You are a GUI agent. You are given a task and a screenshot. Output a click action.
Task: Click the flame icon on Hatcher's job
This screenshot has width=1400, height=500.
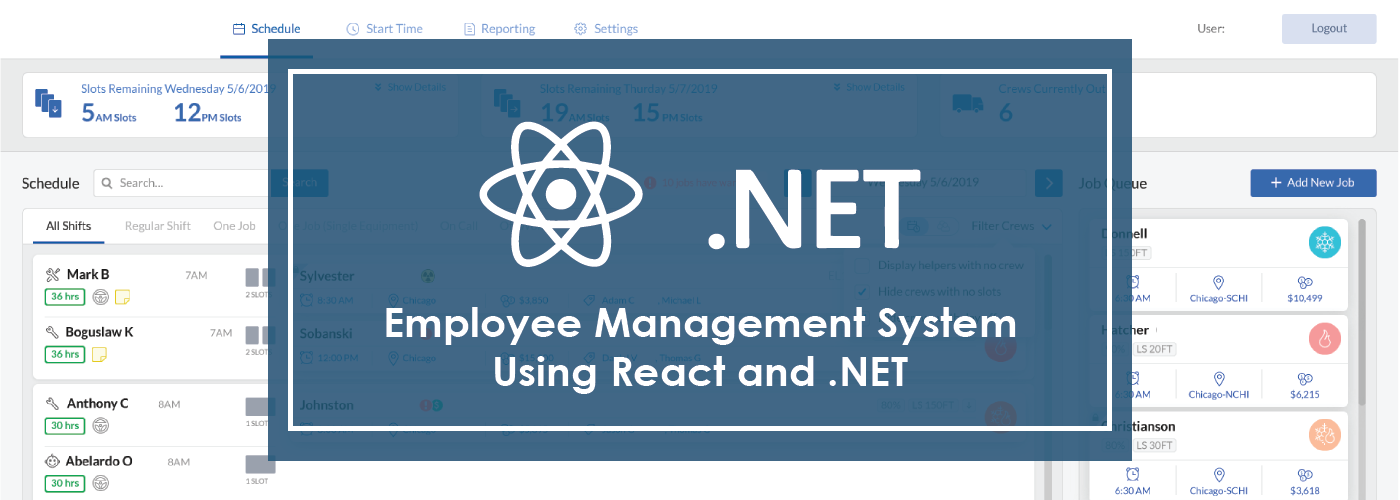[x=1324, y=340]
